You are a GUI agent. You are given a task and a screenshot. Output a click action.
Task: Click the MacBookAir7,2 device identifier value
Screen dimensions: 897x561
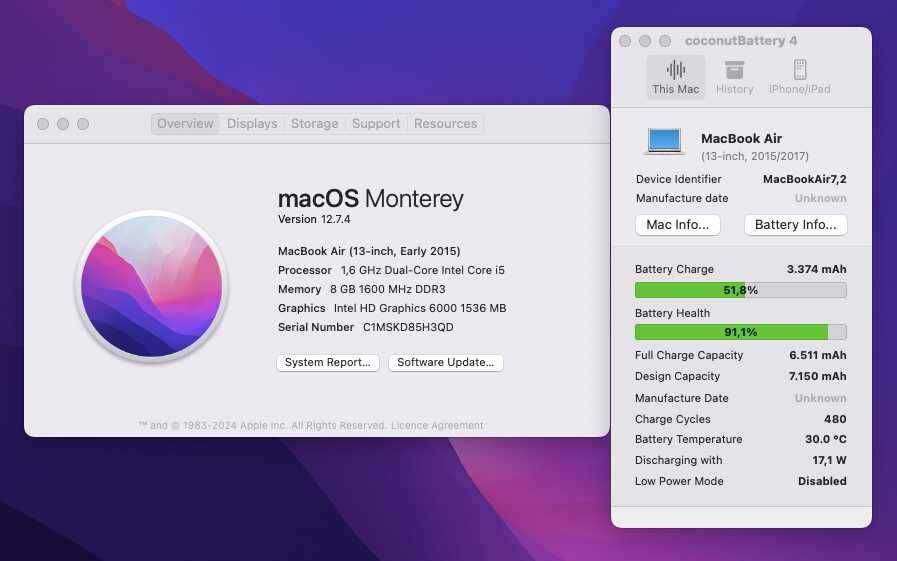point(805,179)
